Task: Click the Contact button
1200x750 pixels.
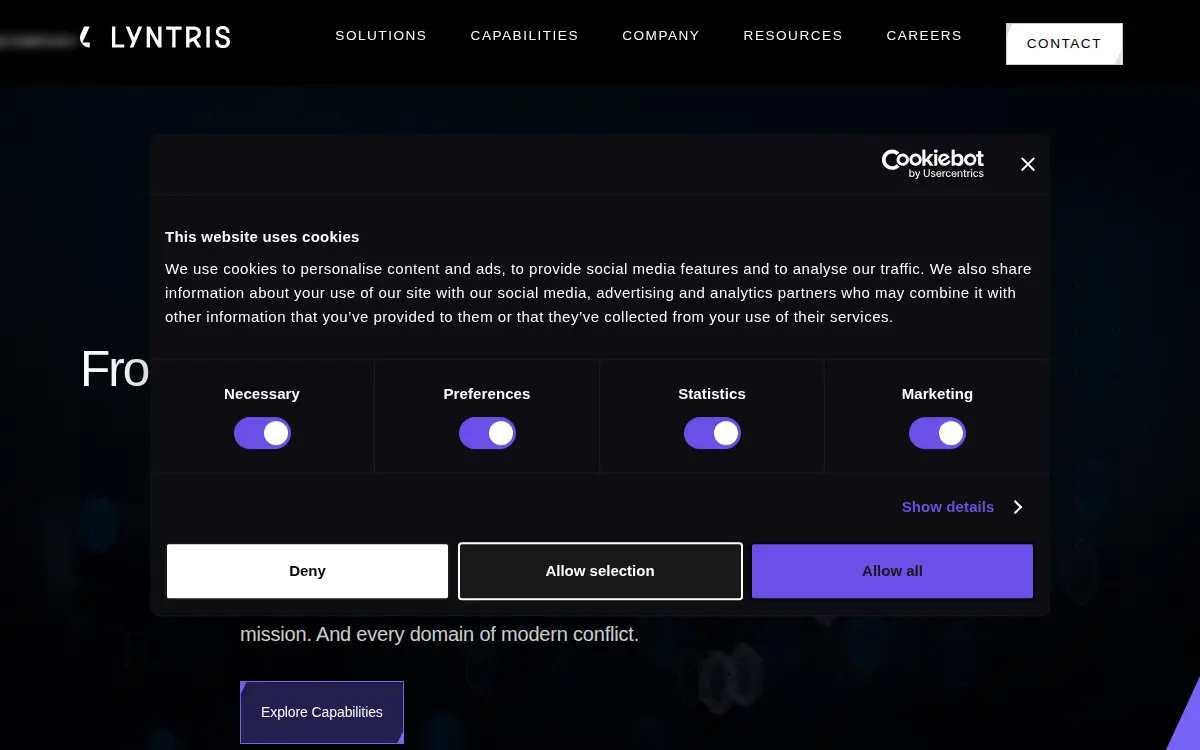Action: click(1064, 44)
